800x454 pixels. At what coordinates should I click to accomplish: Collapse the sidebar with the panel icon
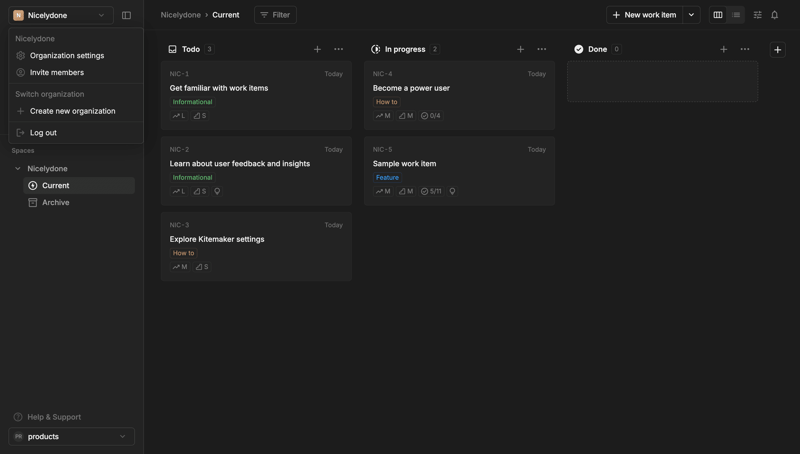[x=127, y=15]
